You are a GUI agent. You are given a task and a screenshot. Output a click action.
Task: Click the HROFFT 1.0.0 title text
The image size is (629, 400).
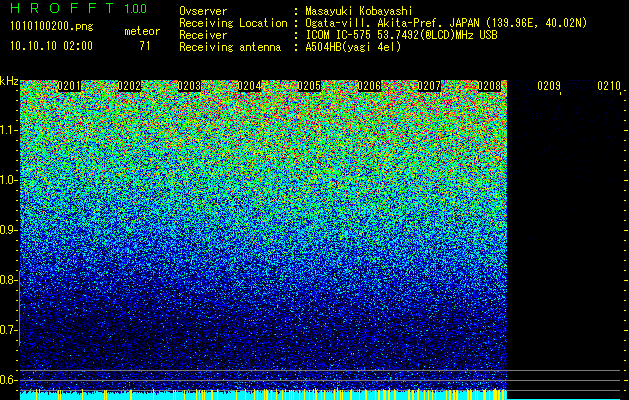point(79,8)
